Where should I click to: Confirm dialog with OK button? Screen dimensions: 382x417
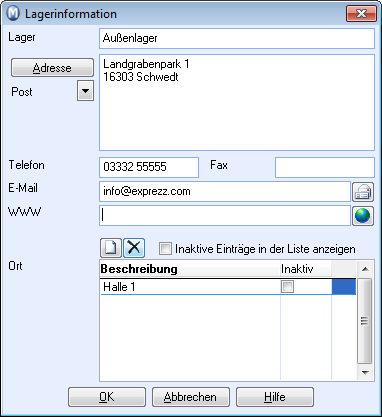click(x=107, y=397)
